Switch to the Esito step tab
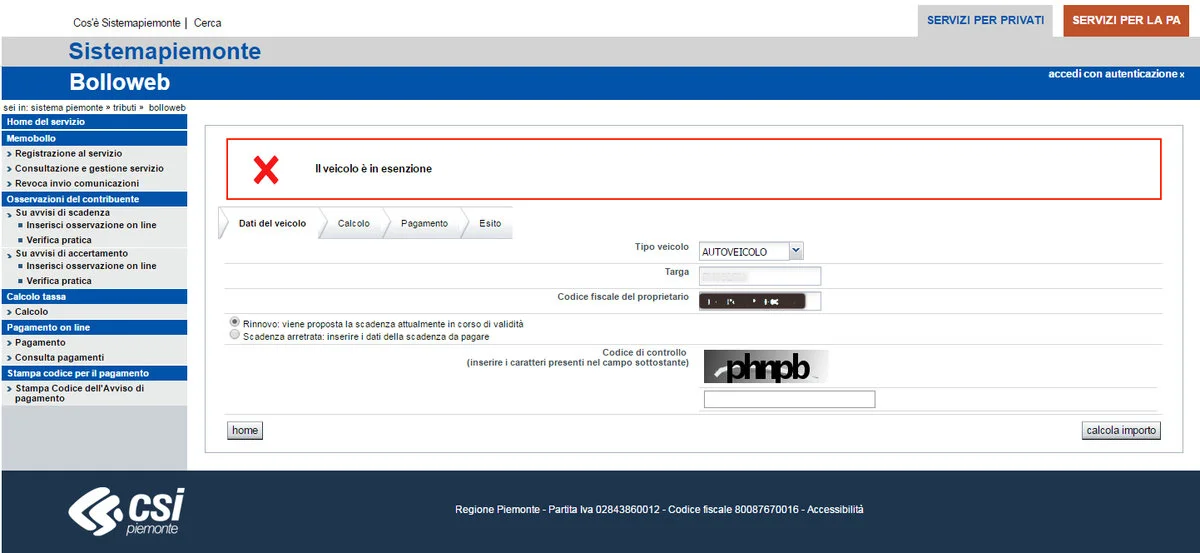Viewport: 1200px width, 553px height. pos(490,223)
